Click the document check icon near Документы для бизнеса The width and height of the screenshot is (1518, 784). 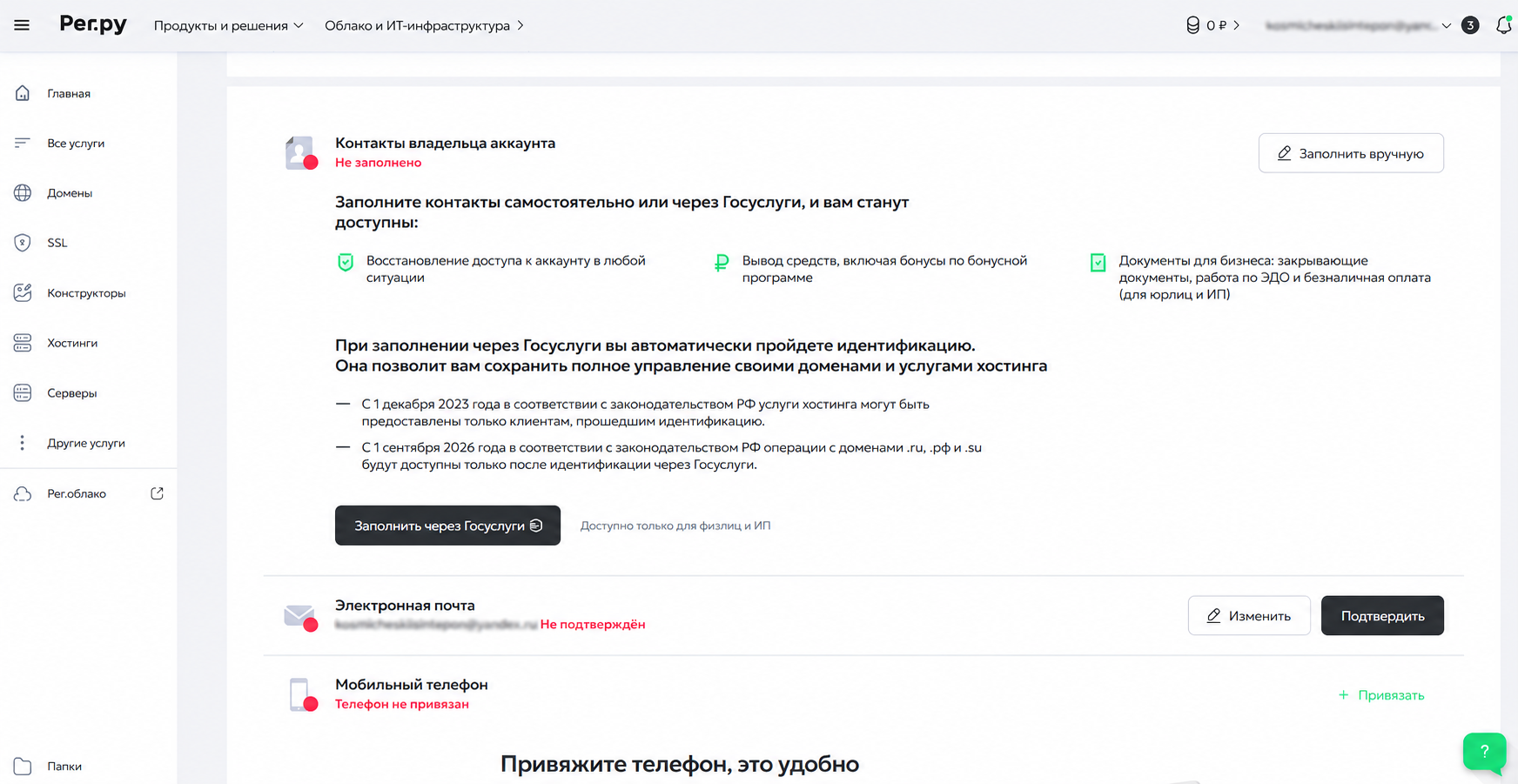1098,262
